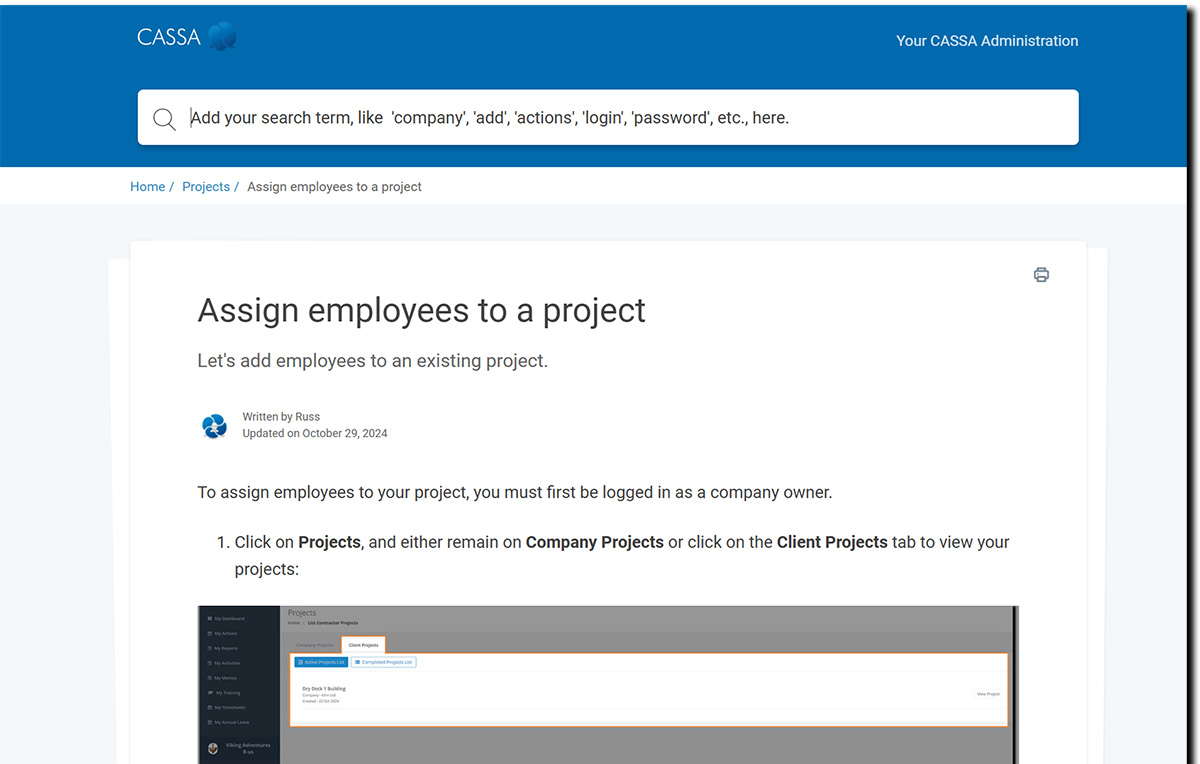Go to Home breadcrumb link
Viewport: 1200px width, 764px height.
click(147, 187)
